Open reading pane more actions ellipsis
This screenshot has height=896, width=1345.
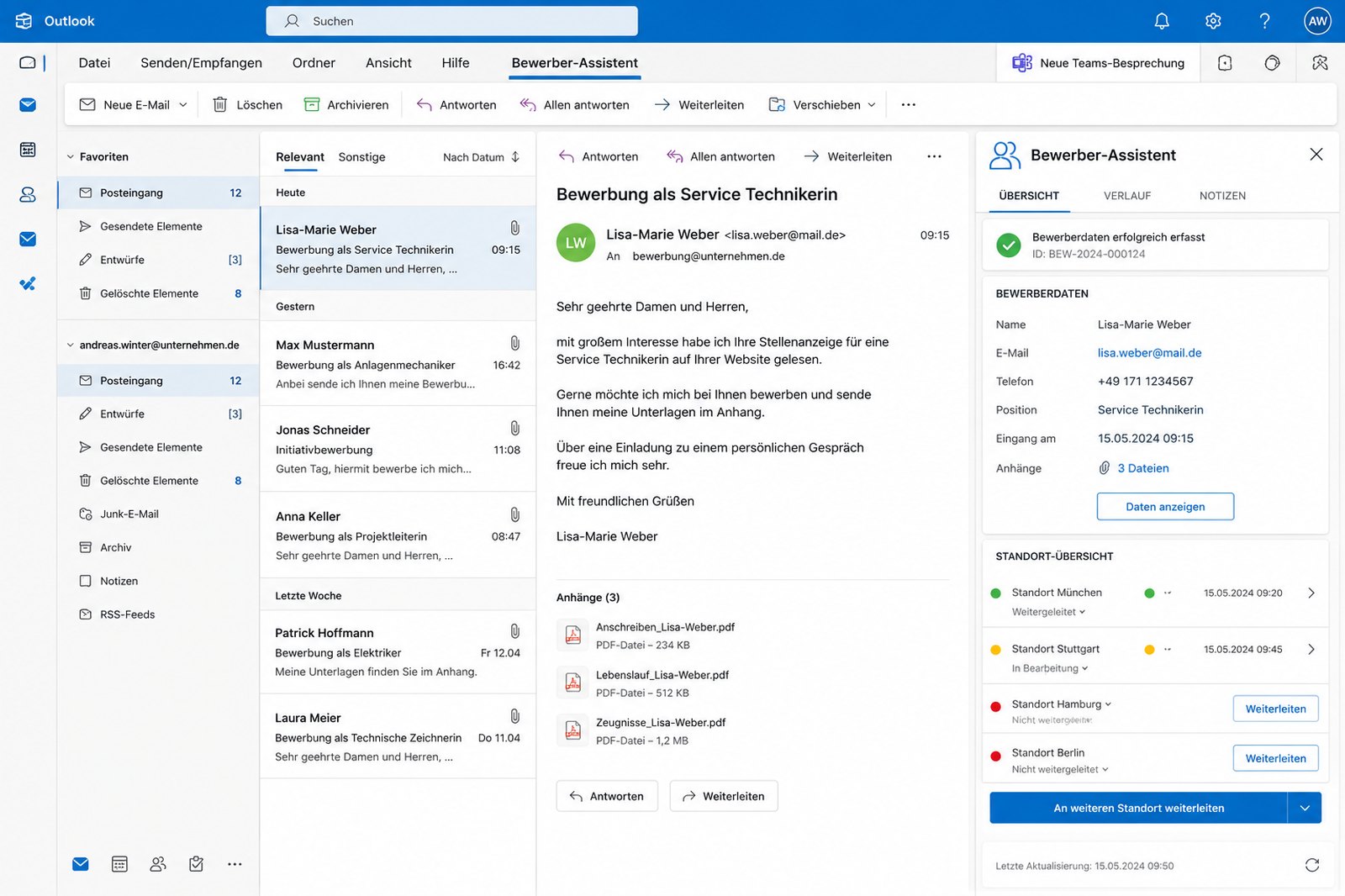pyautogui.click(x=934, y=157)
